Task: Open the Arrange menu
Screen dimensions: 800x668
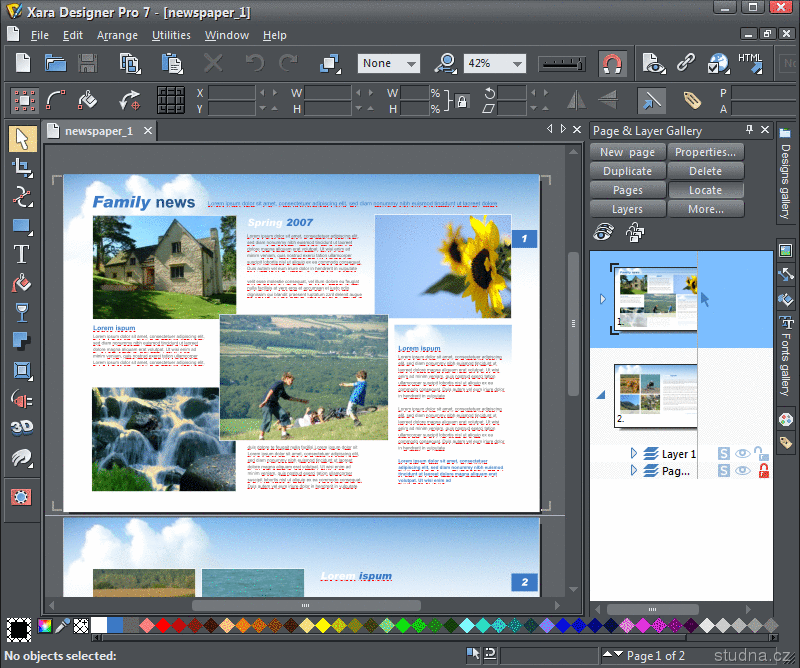Action: tap(117, 35)
